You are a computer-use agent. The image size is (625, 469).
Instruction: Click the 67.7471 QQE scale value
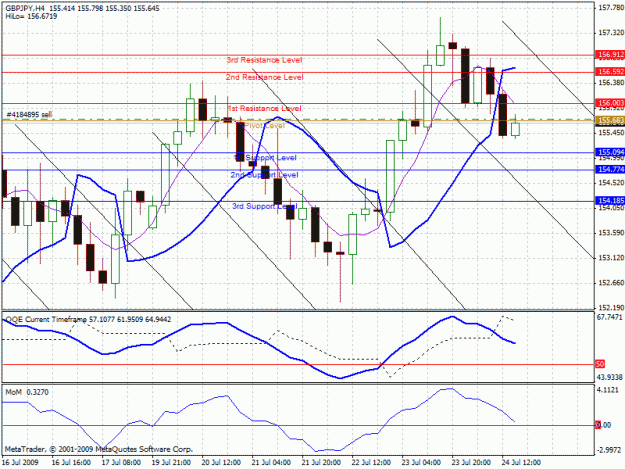[609, 317]
